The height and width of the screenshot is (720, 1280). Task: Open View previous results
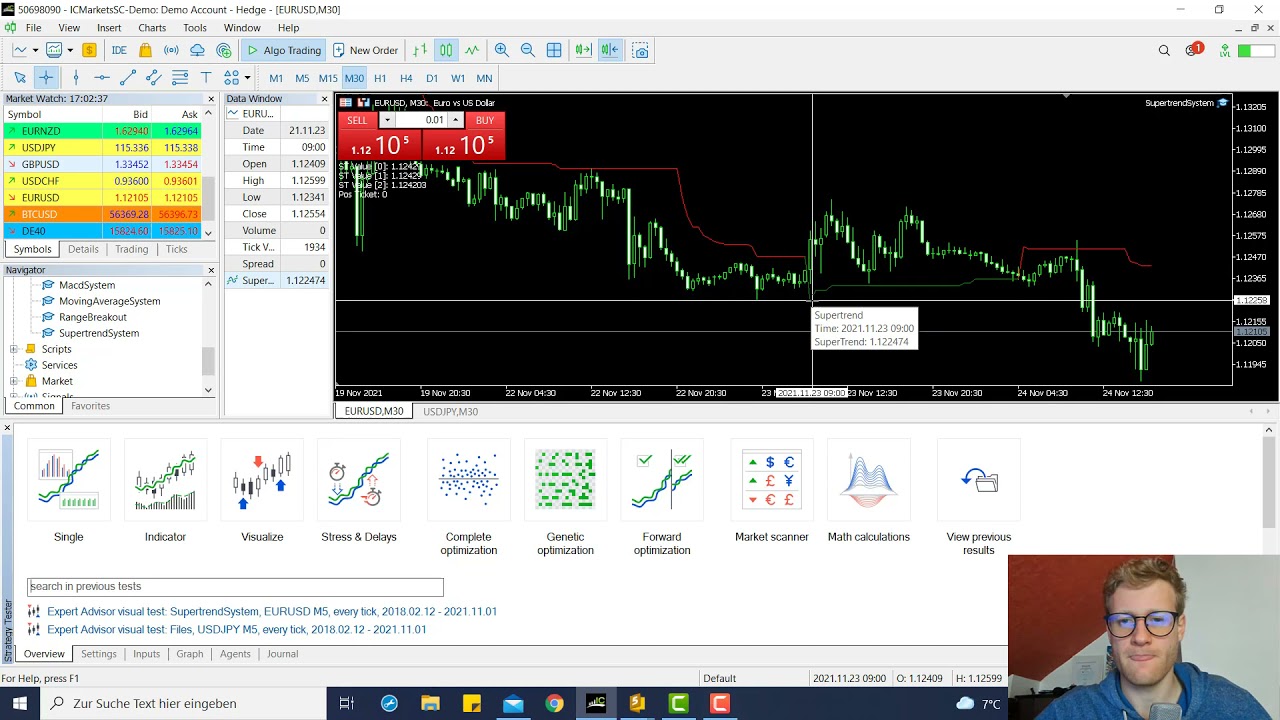tap(979, 481)
